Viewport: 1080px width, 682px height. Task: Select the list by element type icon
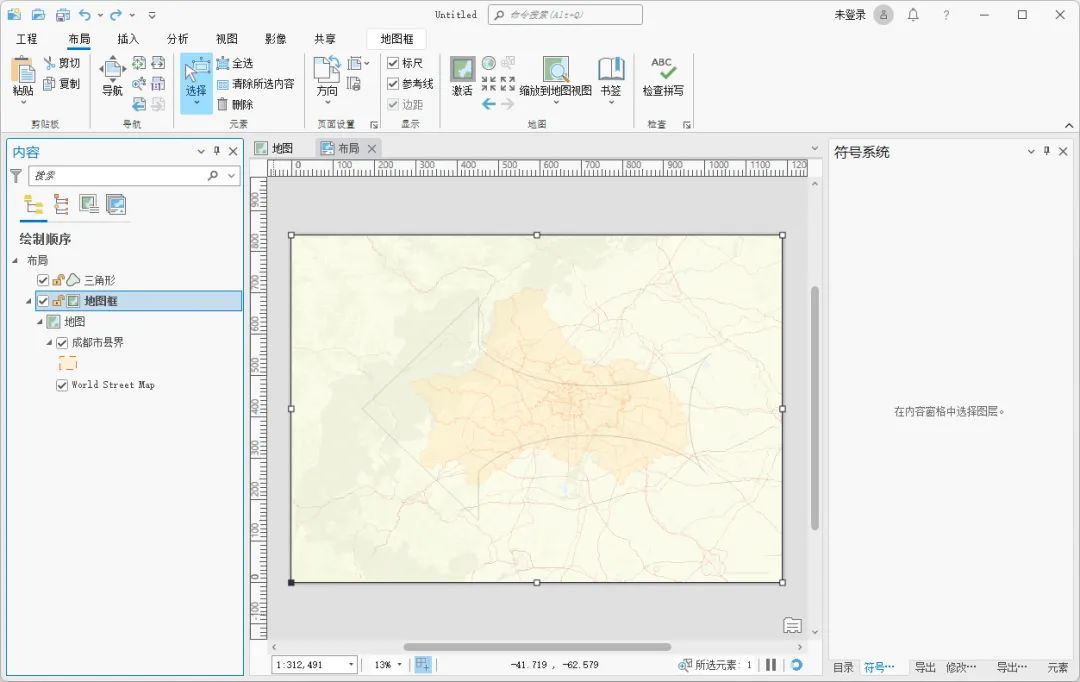point(61,205)
